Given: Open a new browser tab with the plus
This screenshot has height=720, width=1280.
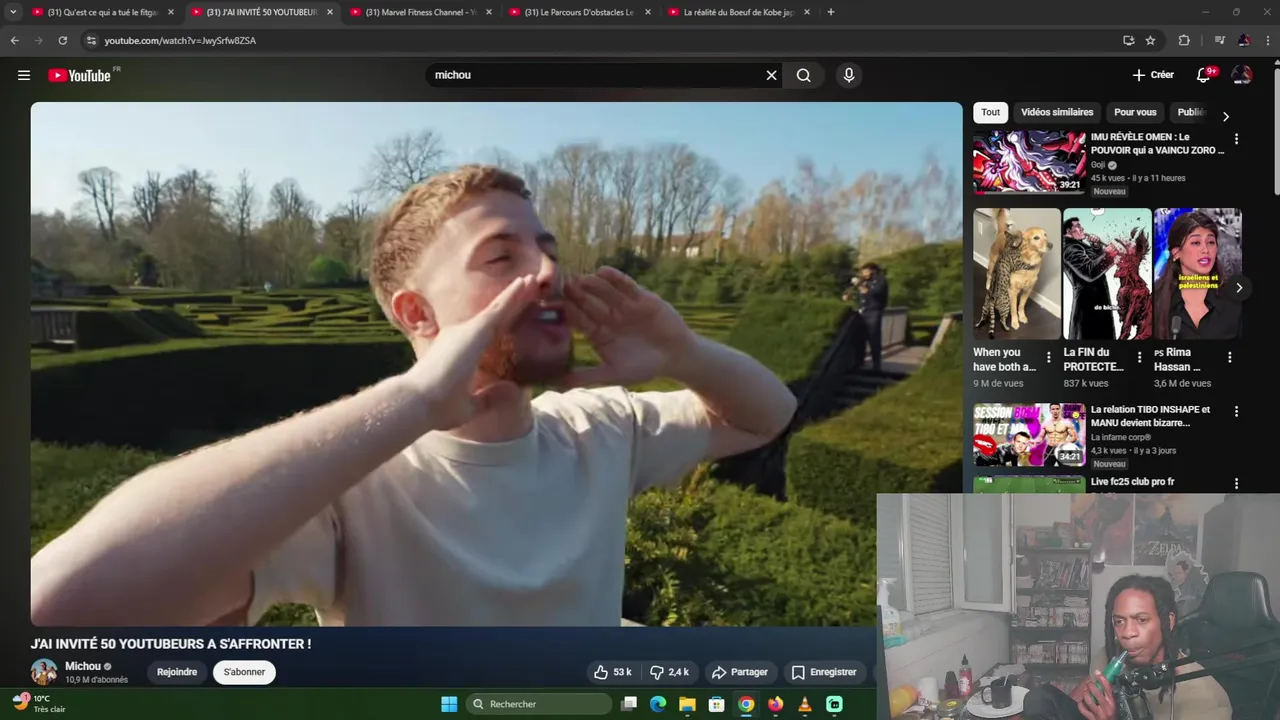Looking at the screenshot, I should click(830, 12).
